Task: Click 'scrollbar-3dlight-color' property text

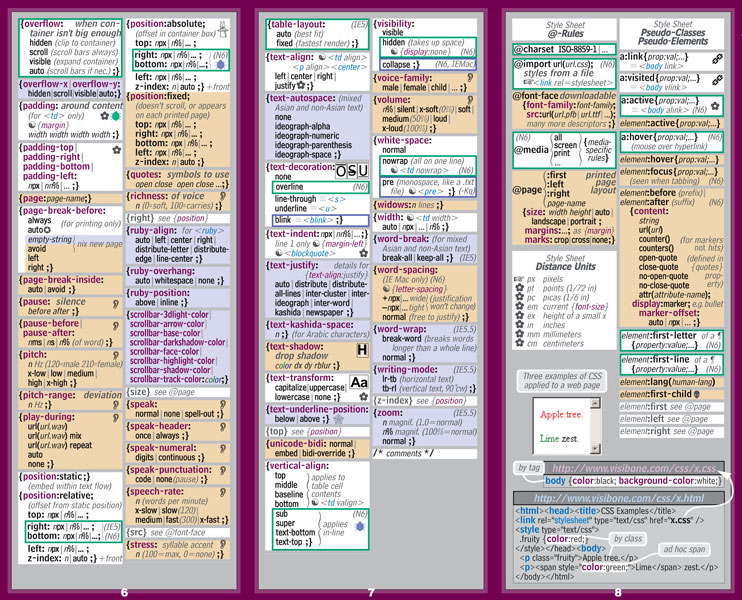Action: click(x=169, y=315)
